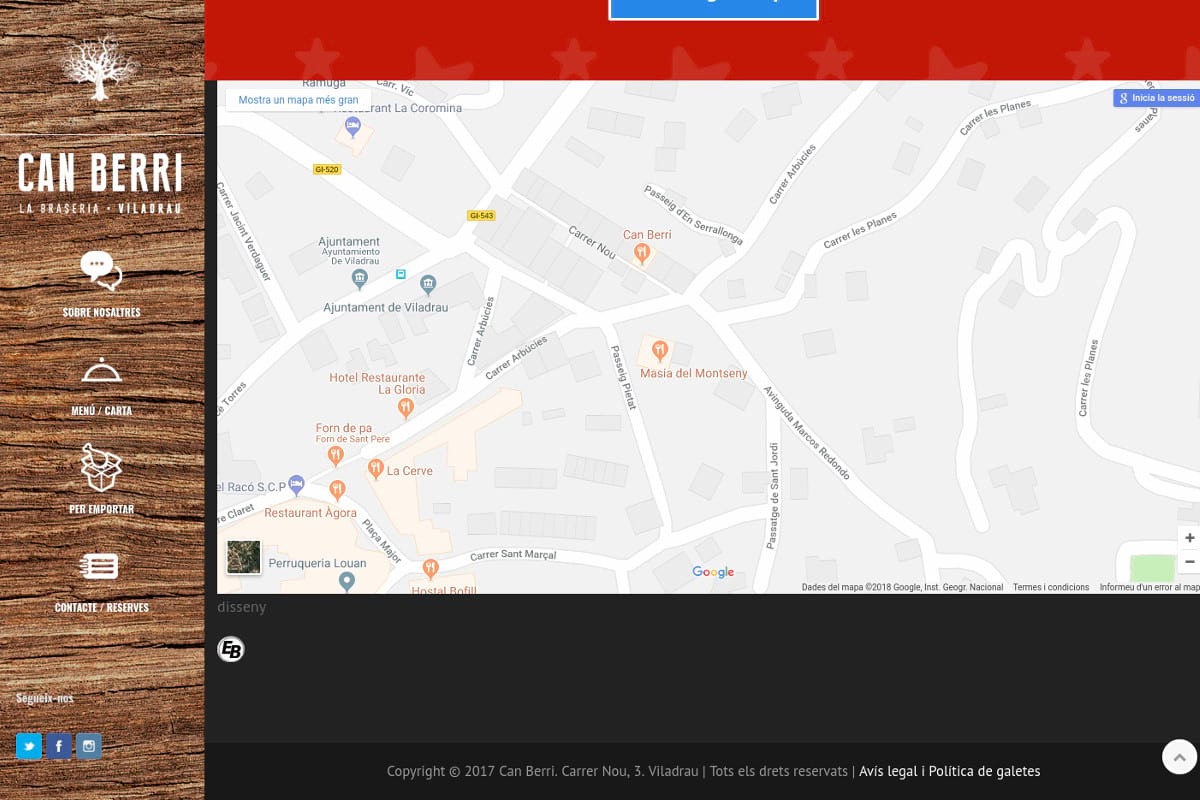Click 'Informeu d'un error al mapa'
The width and height of the screenshot is (1200, 800).
click(x=1149, y=587)
